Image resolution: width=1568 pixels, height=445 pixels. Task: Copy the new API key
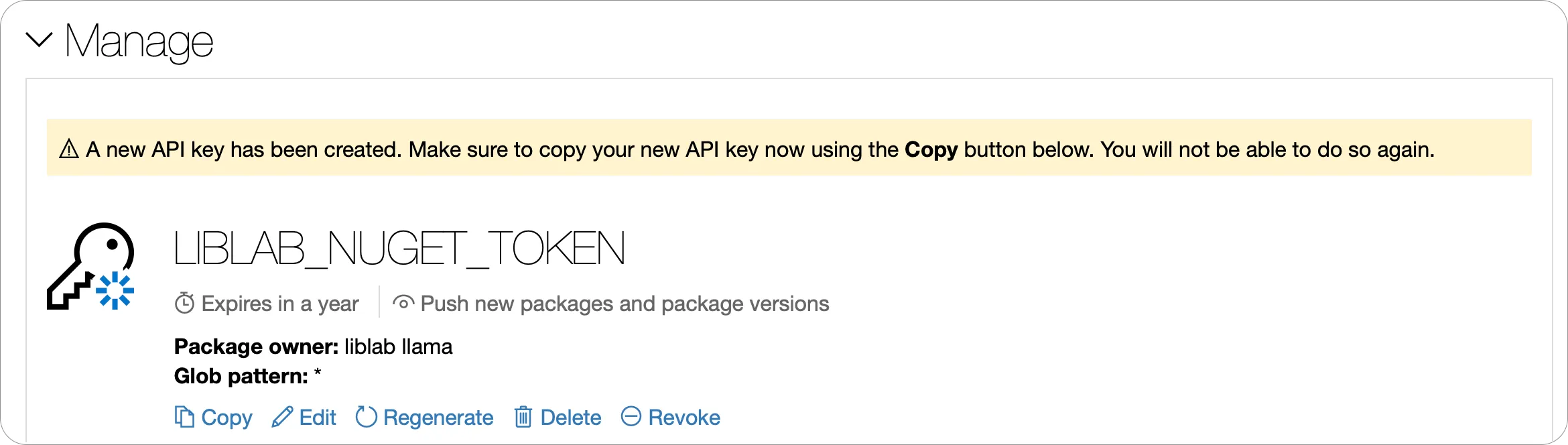[226, 417]
